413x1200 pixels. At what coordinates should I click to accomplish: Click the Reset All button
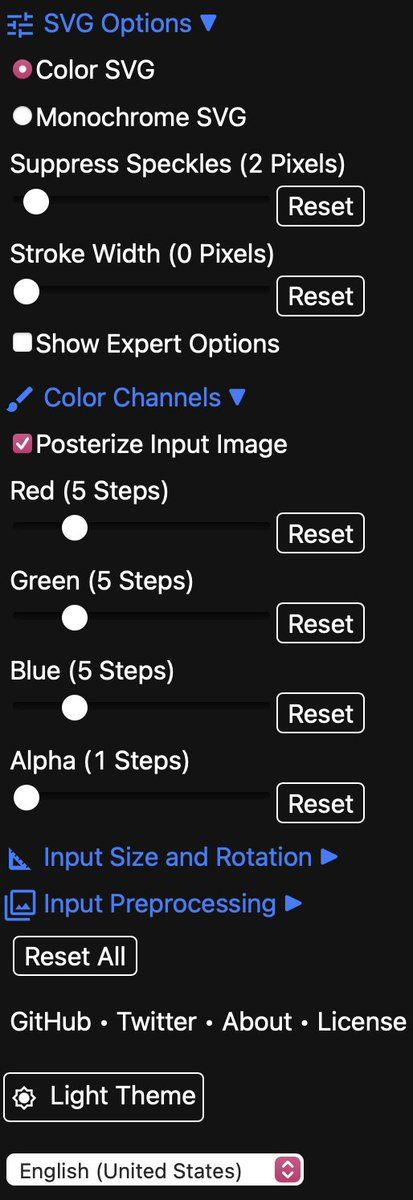(75, 956)
